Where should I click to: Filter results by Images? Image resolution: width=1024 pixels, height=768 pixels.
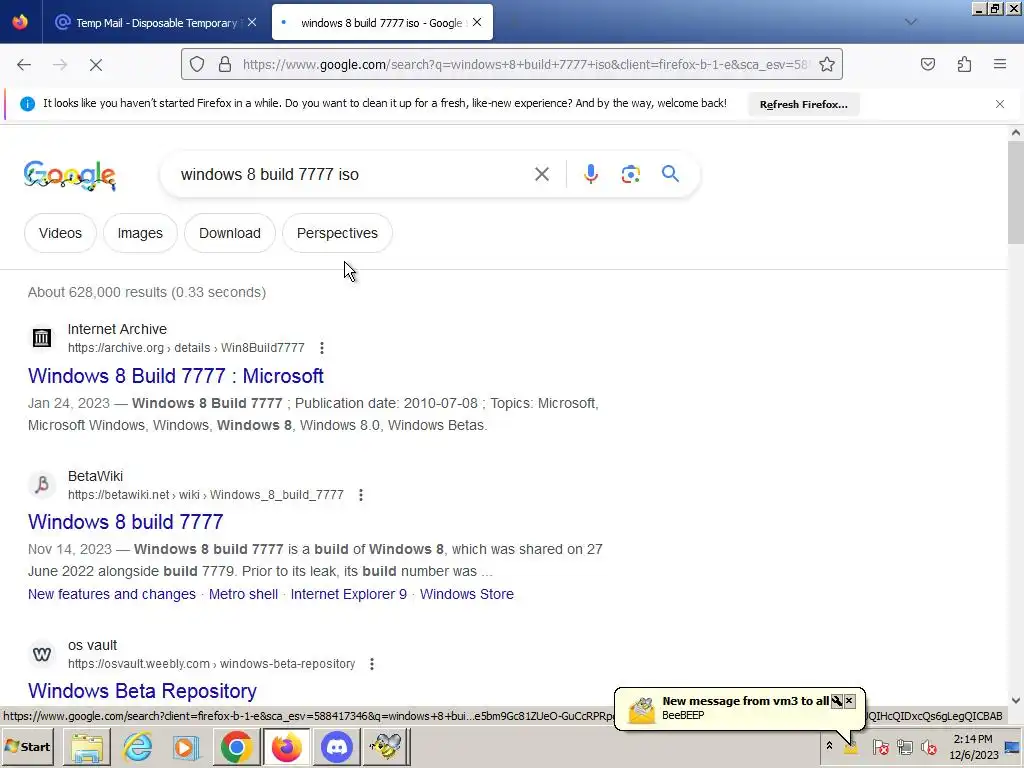140,233
